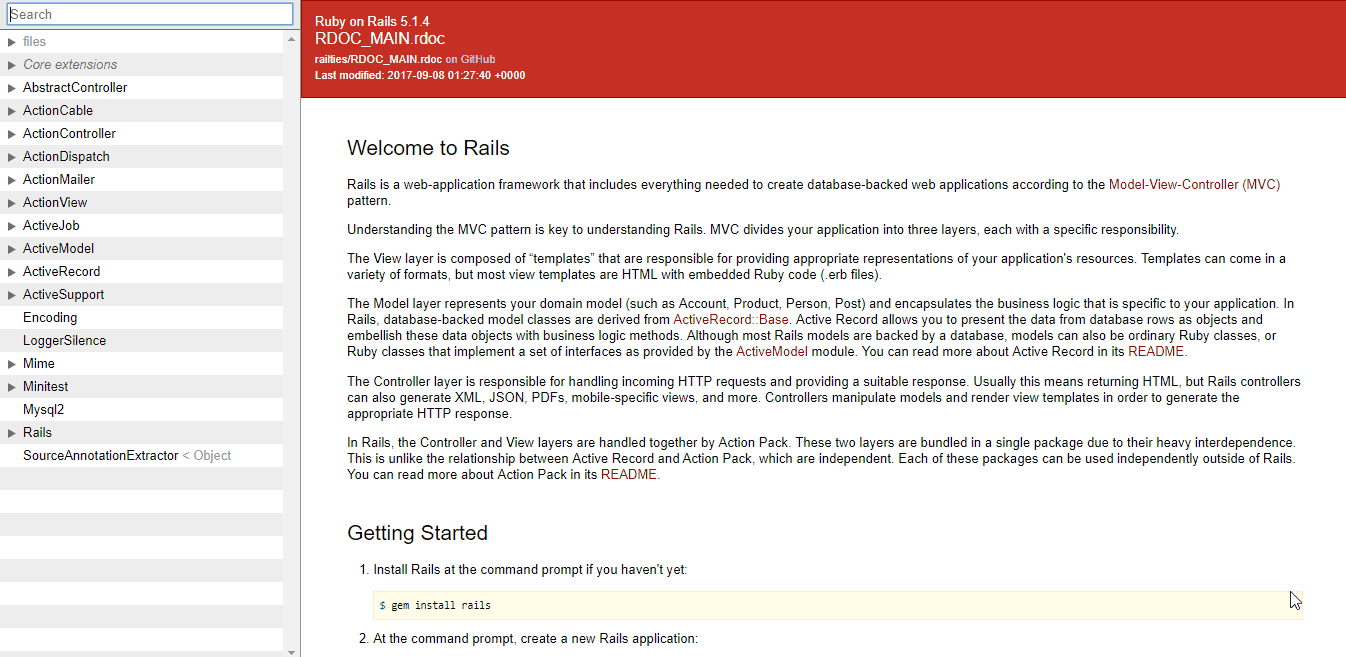Click the 'Welcome to Rails' heading
The image size is (1346, 657).
click(428, 149)
